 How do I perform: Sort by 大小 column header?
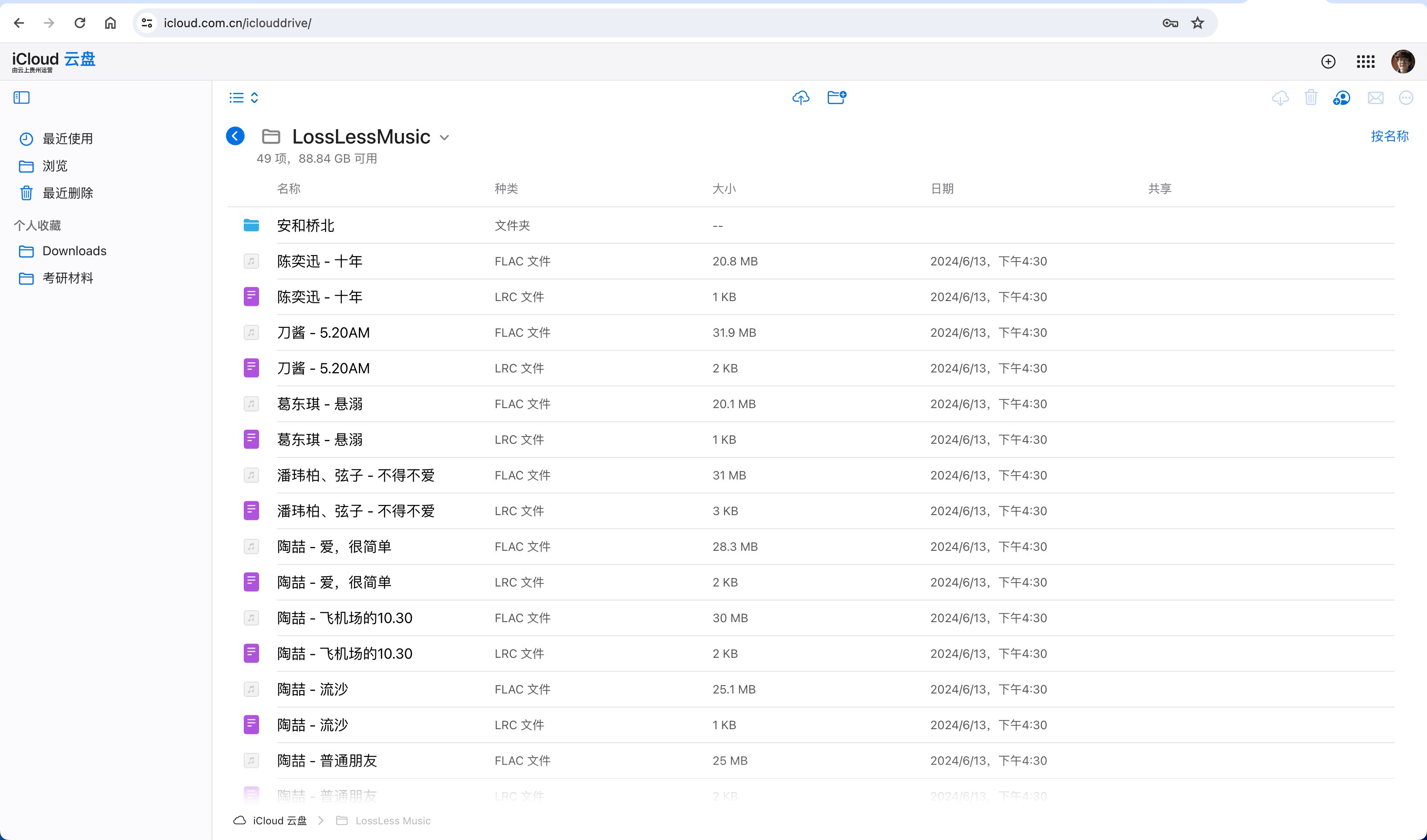coord(724,189)
